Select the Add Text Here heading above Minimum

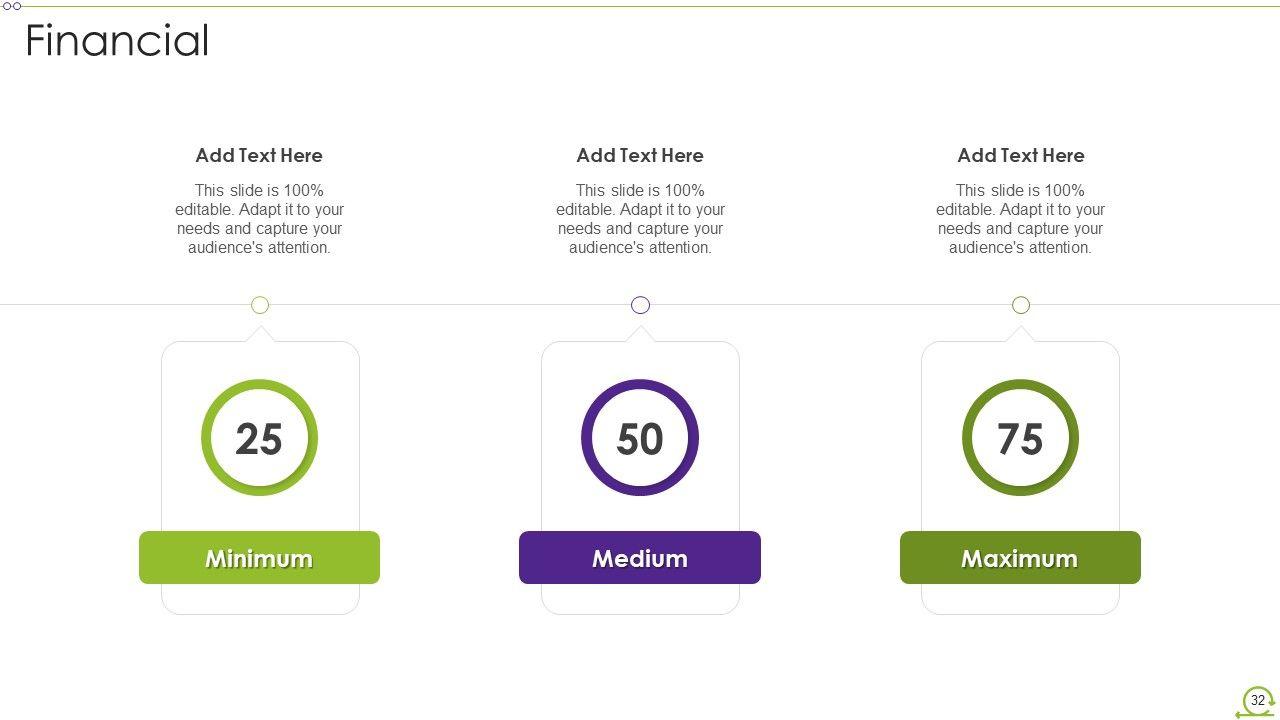click(x=259, y=155)
